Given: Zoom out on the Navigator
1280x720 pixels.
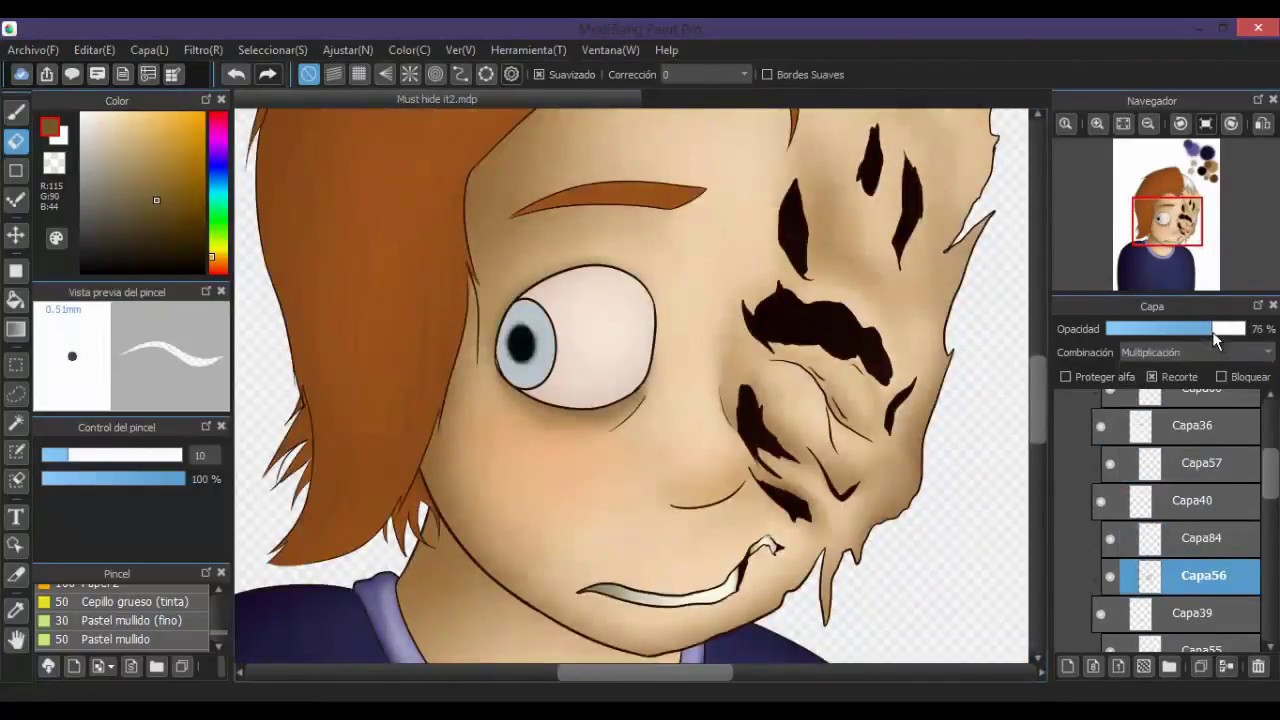Looking at the screenshot, I should tap(1148, 124).
